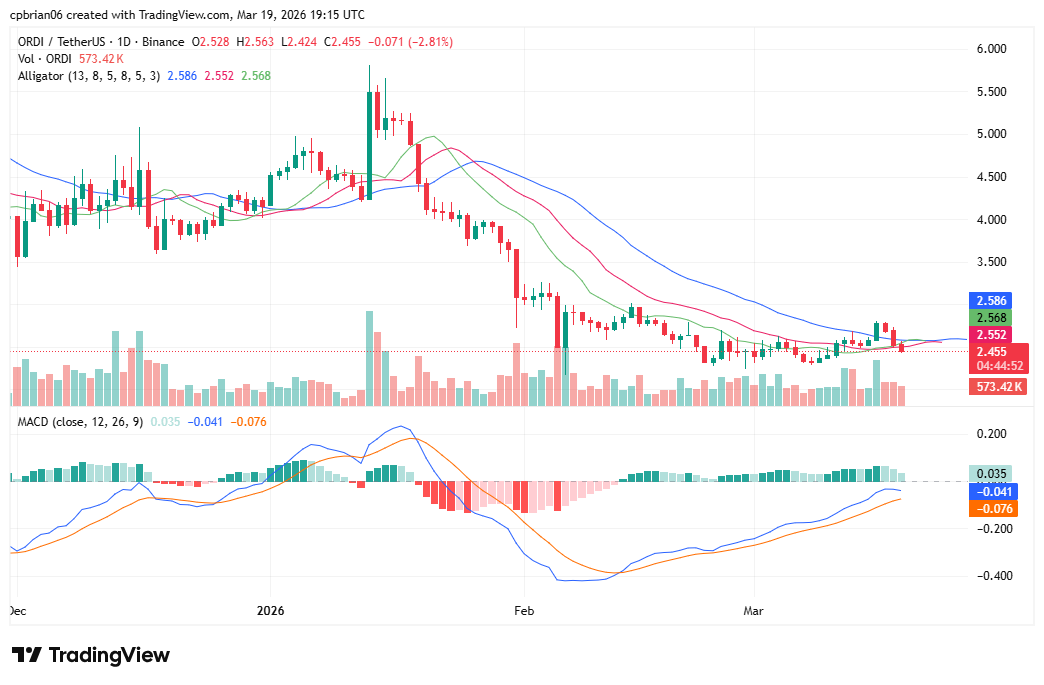Screen dimensions: 1044x685
Task: Click the TradingView wordmark text
Action: 109,655
